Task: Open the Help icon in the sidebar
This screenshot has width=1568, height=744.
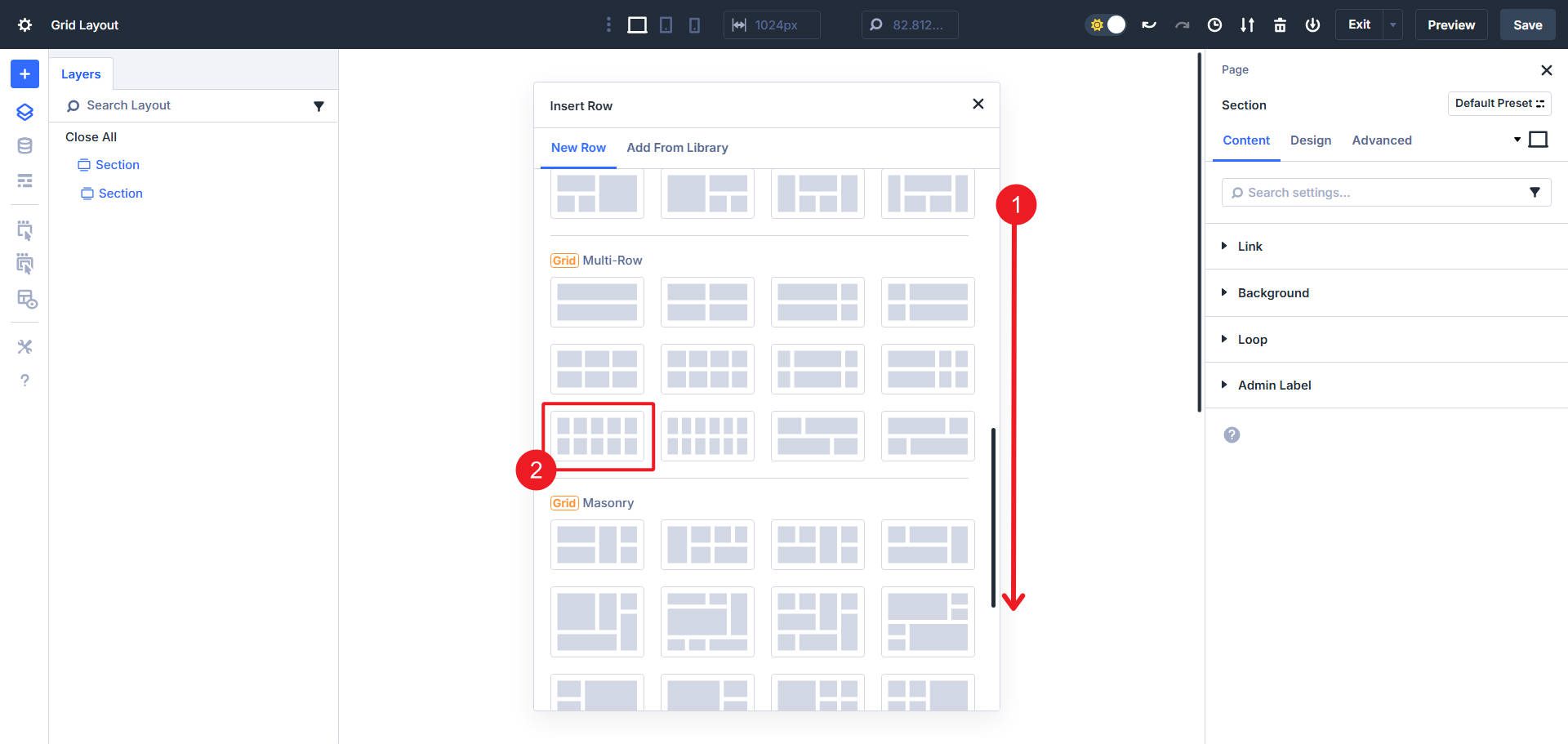Action: [x=24, y=380]
